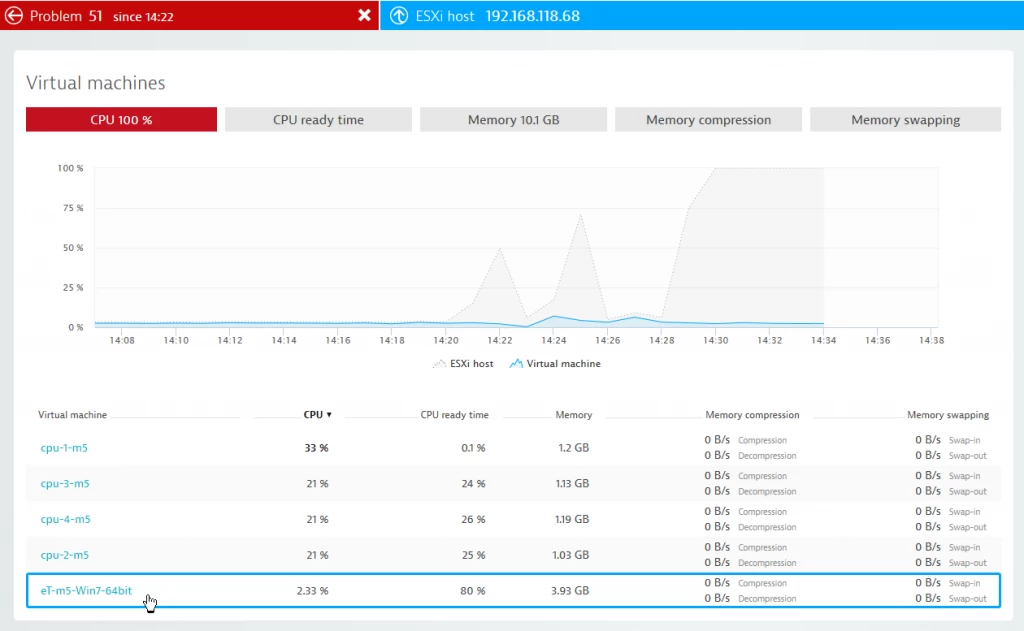Screen dimensions: 1024x631
Task: Open the eT-m5-Win7-64bit virtual machine
Action: point(86,591)
